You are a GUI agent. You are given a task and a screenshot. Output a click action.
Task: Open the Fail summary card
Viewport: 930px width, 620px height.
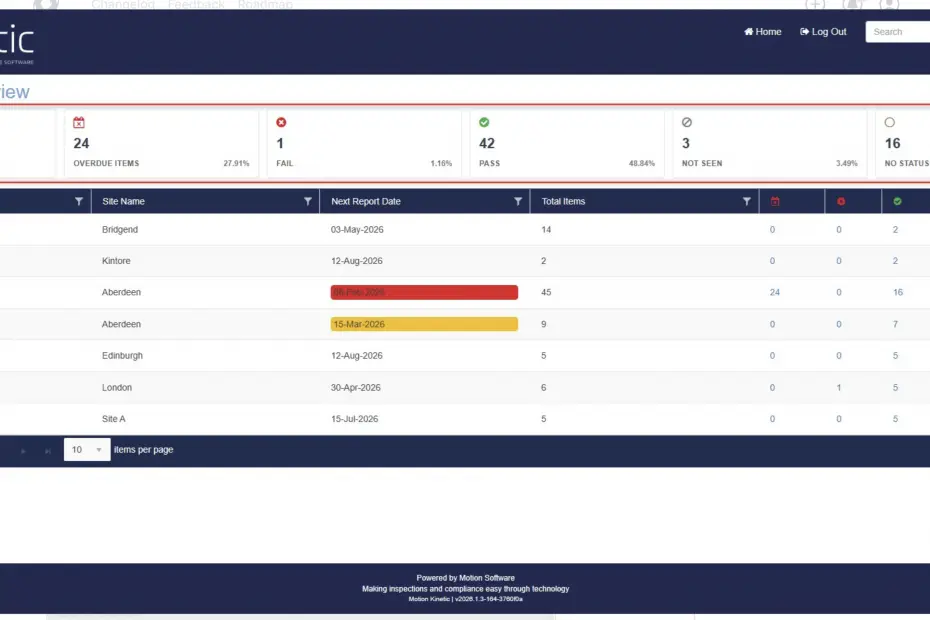pos(363,144)
